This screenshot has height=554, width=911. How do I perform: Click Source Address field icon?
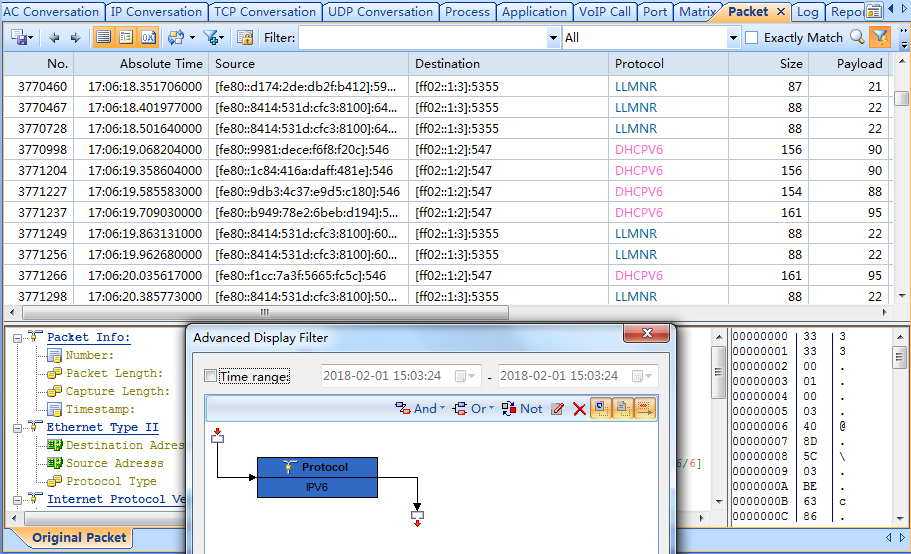click(55, 463)
